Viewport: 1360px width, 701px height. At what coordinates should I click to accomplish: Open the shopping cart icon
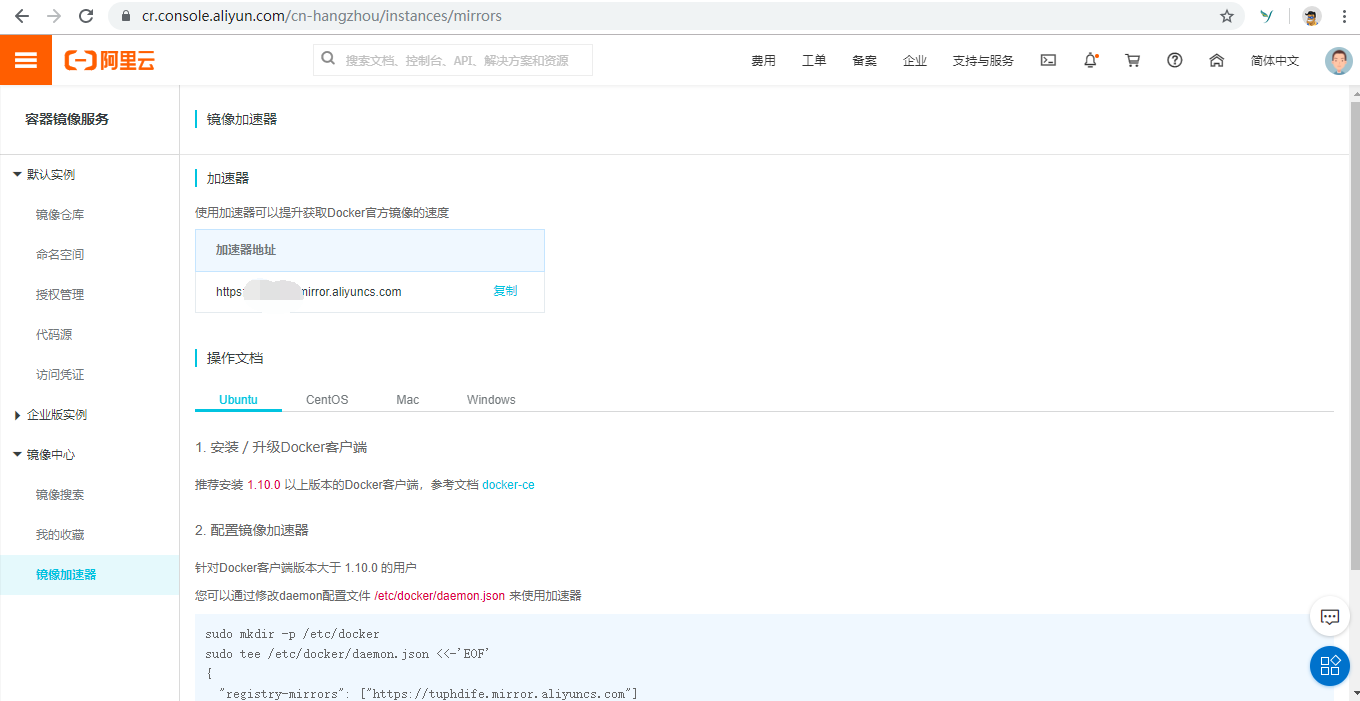pos(1132,60)
